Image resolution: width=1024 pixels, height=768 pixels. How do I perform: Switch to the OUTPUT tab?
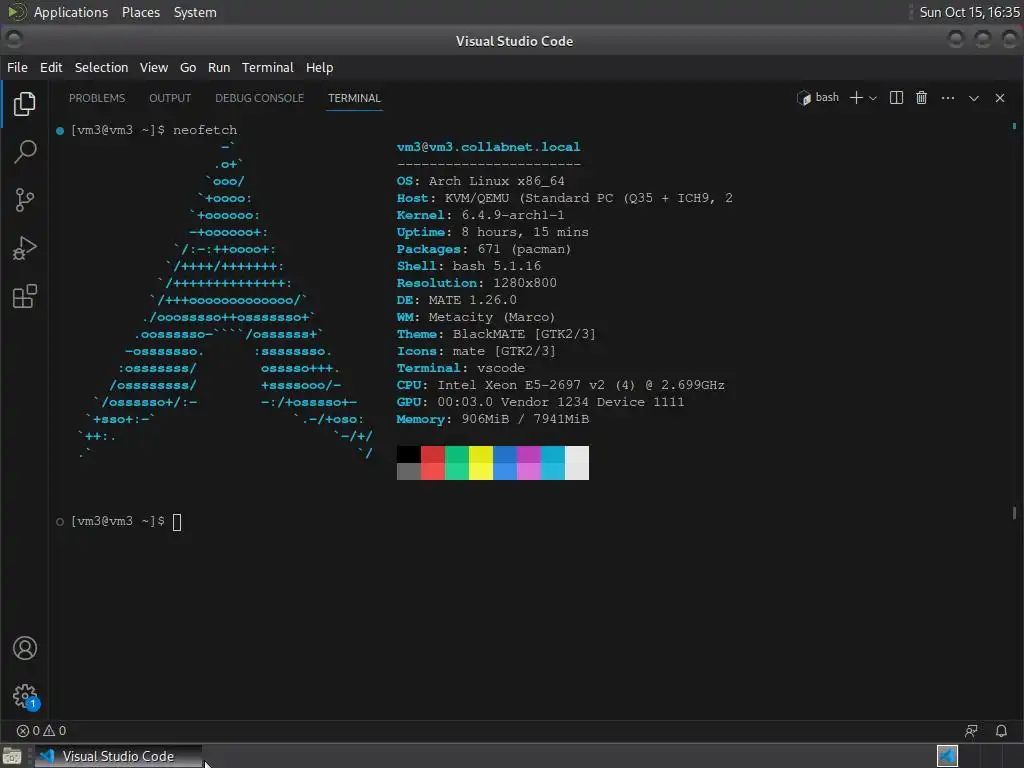tap(170, 98)
